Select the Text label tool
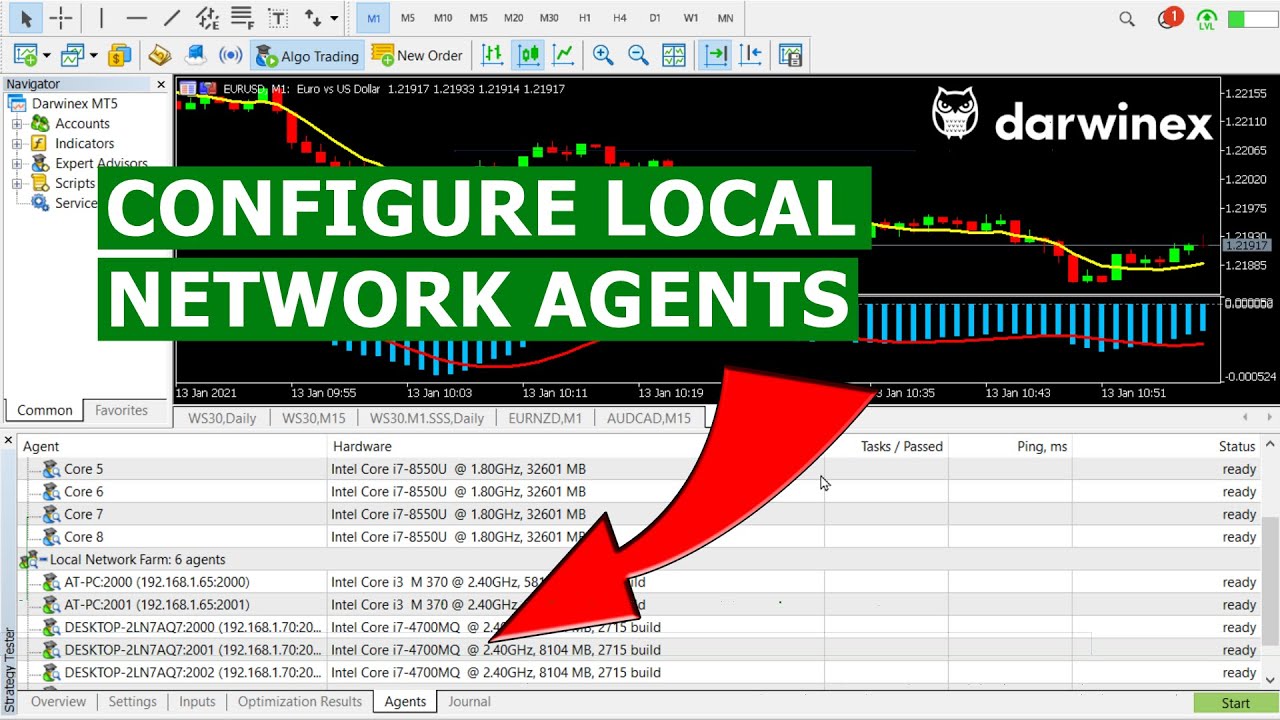 point(278,18)
